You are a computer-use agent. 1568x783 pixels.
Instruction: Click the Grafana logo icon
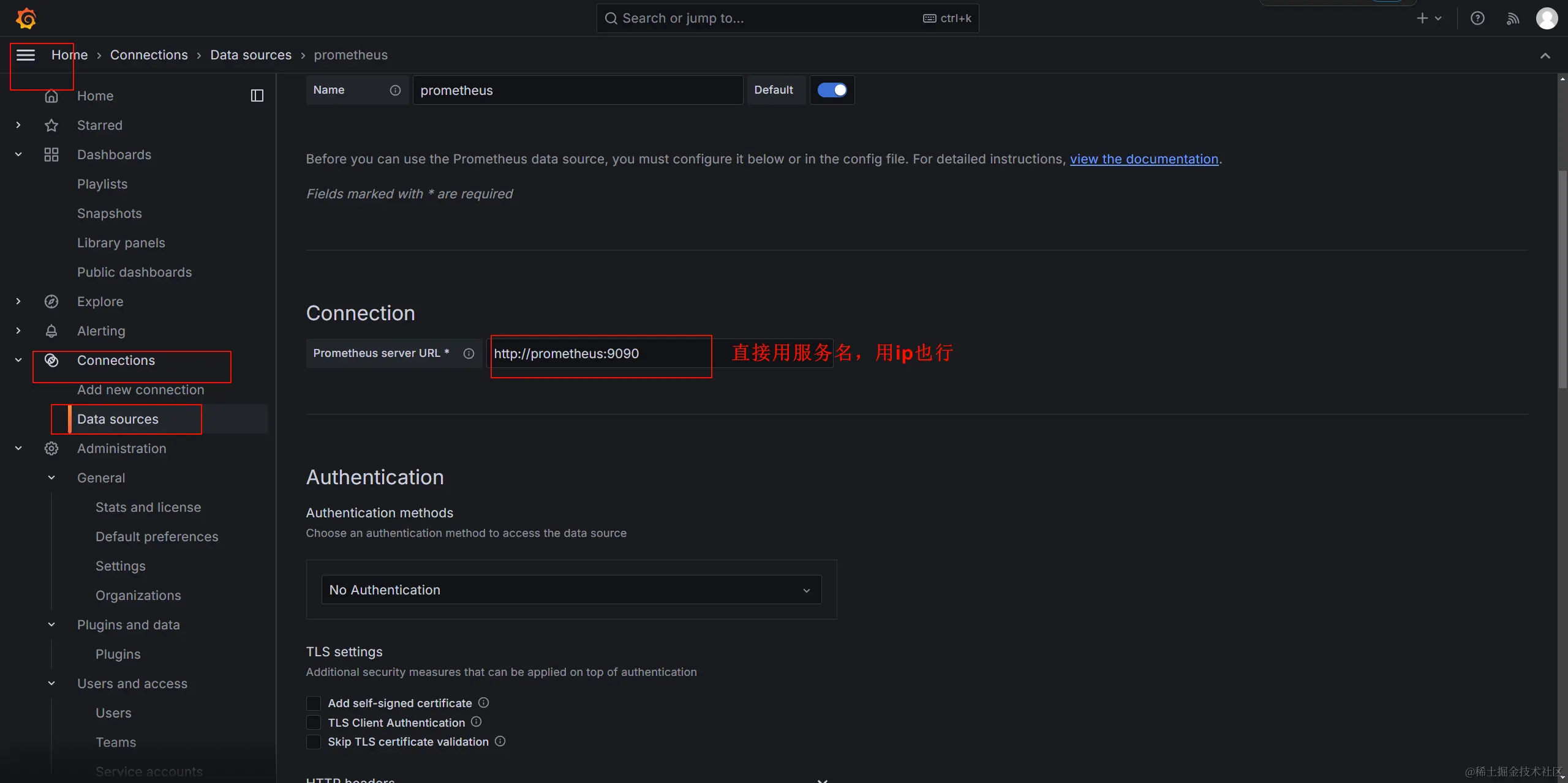coord(26,18)
